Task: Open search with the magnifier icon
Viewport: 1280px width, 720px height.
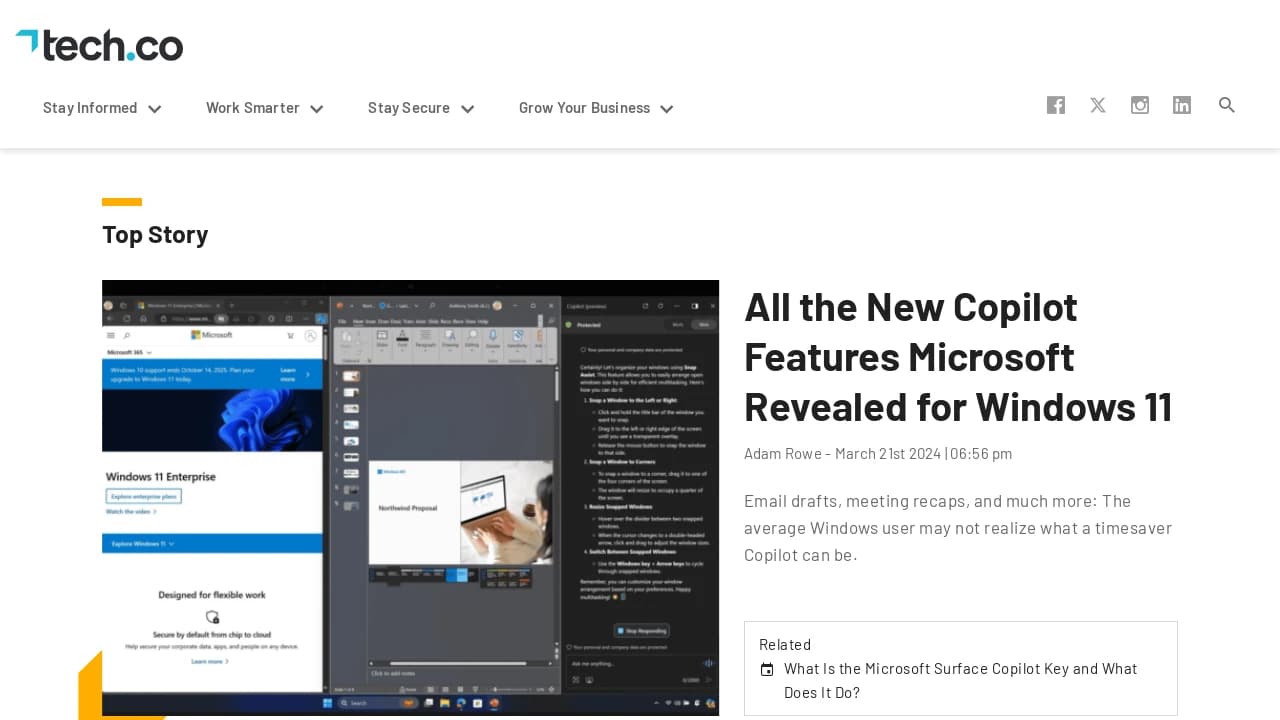Action: [x=1227, y=105]
